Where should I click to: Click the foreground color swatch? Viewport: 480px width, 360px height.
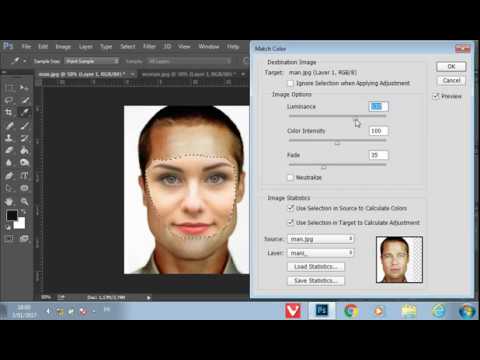click(12, 215)
